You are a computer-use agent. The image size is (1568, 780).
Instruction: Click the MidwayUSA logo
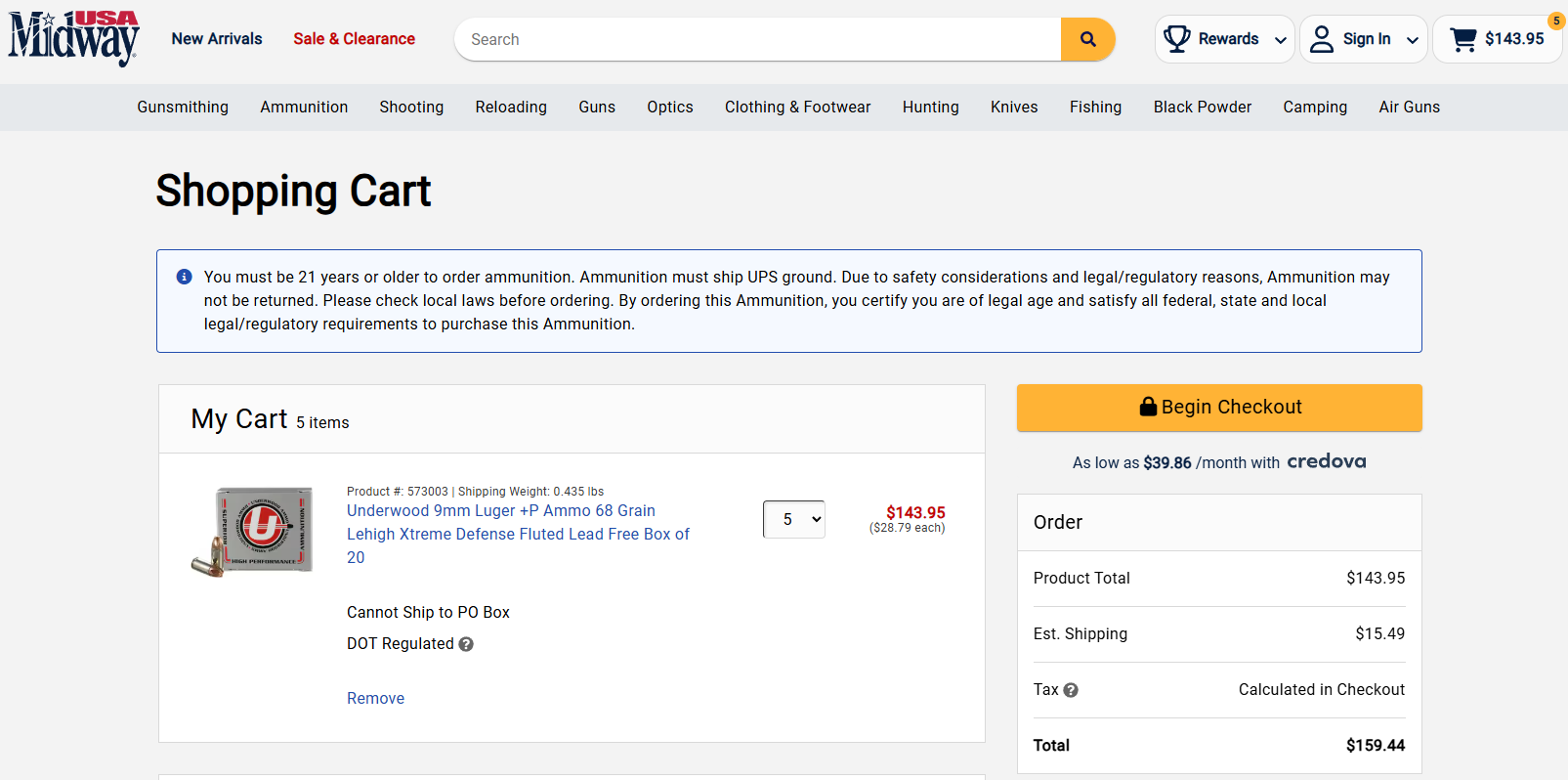click(x=74, y=38)
